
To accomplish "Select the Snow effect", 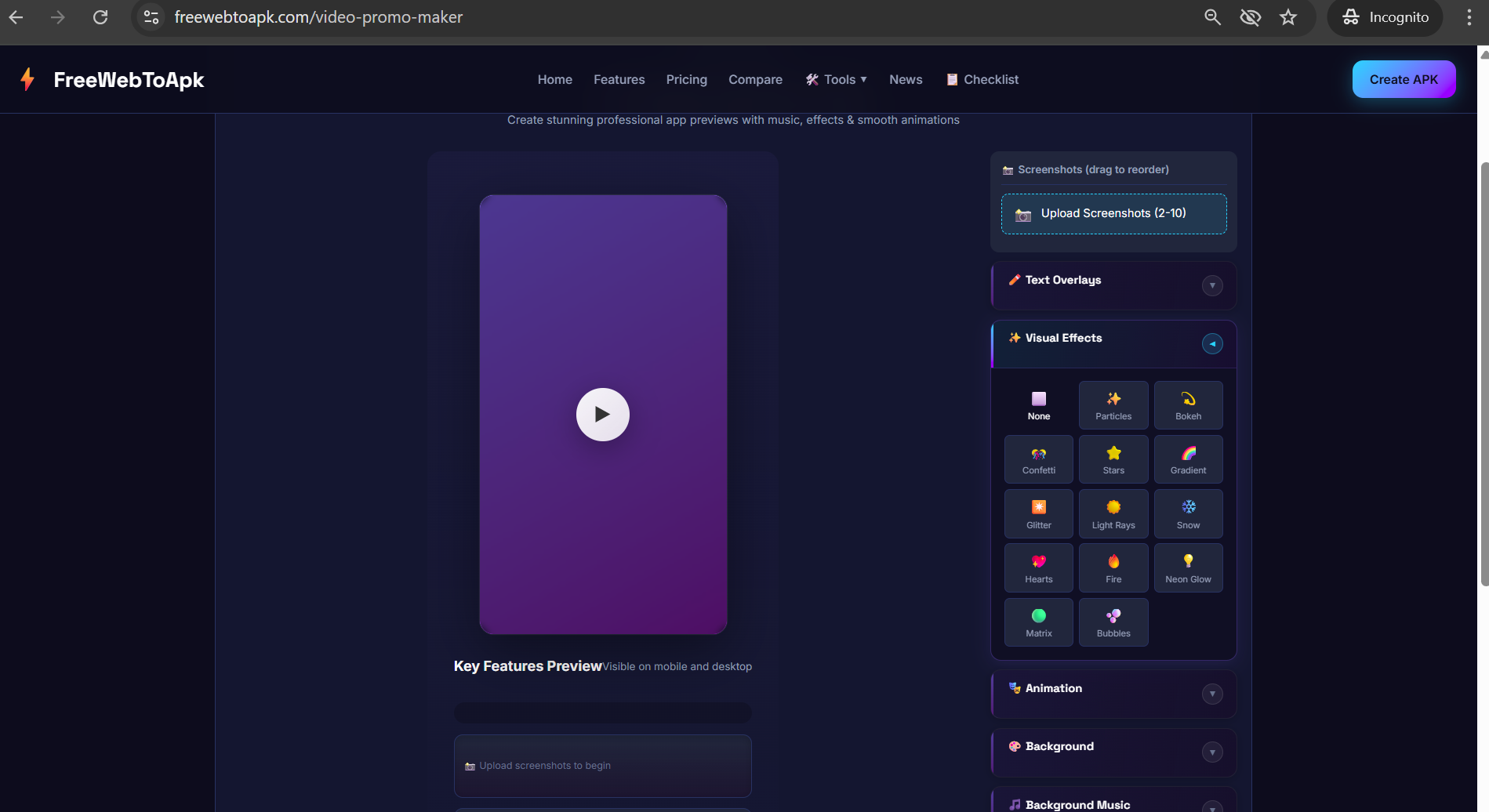I will (1187, 513).
